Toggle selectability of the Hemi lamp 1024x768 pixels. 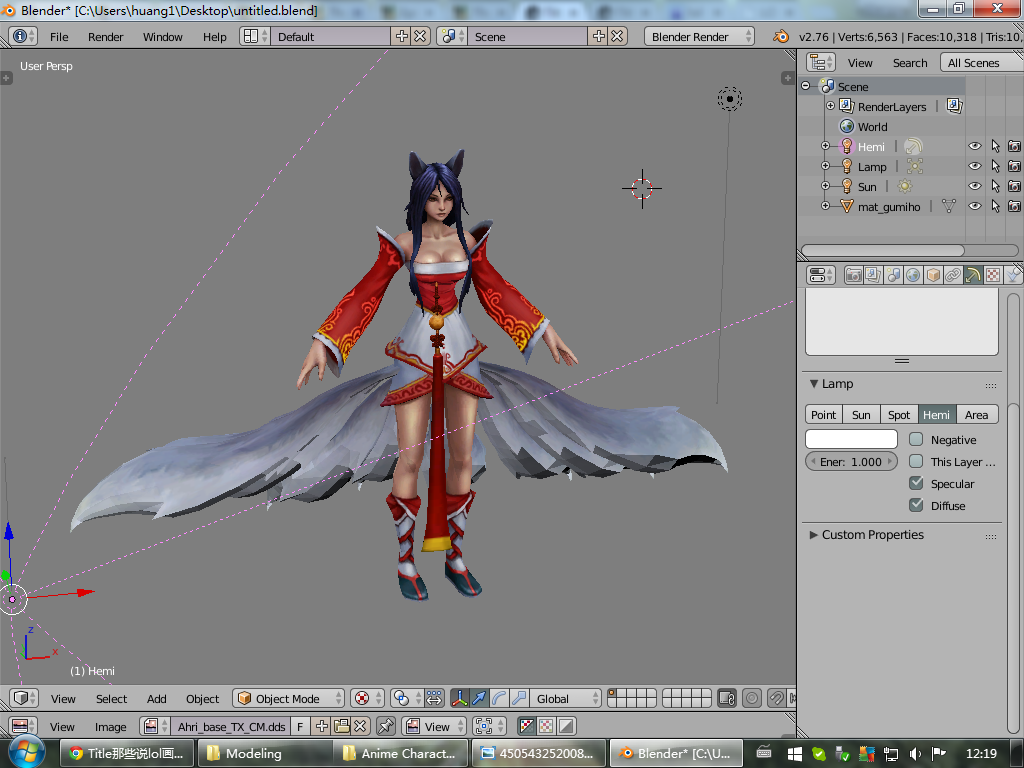point(995,146)
